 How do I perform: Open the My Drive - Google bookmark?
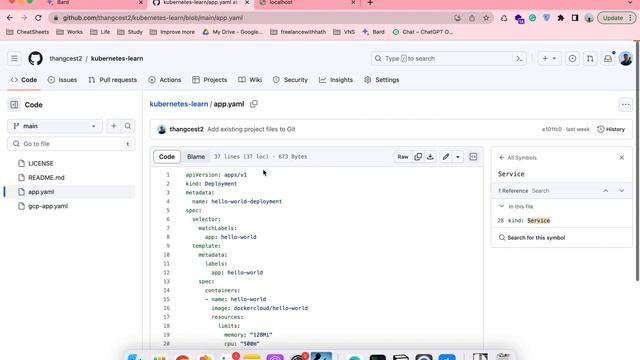click(x=233, y=32)
